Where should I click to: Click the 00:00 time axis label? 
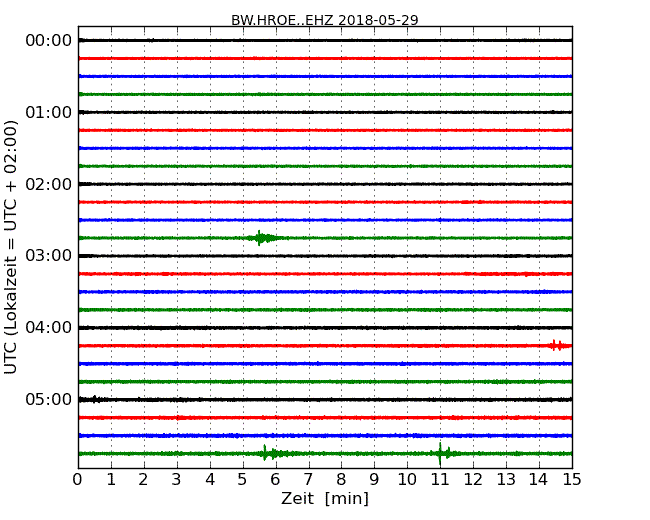pos(49,41)
